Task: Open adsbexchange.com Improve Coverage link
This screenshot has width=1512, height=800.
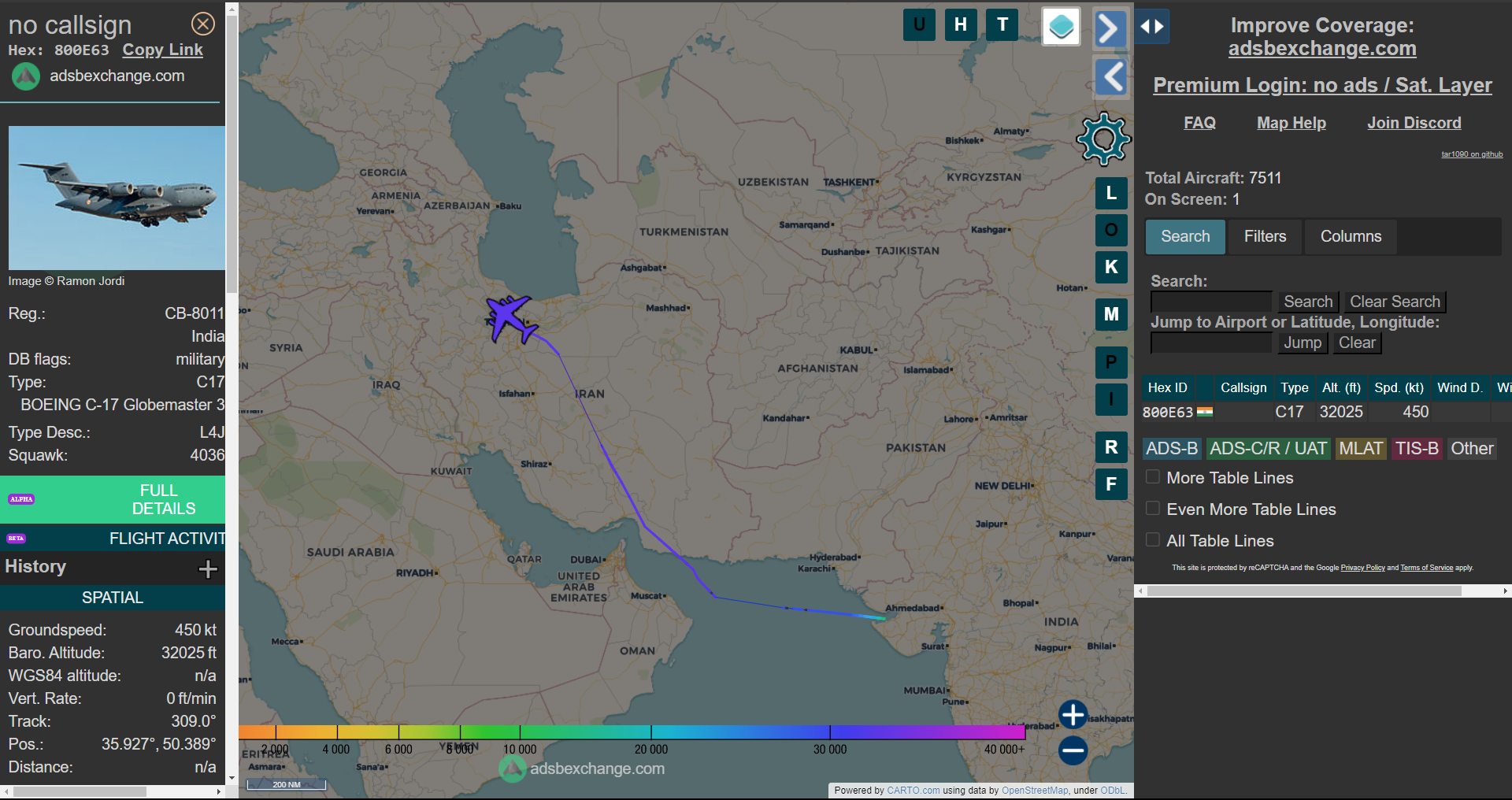Action: coord(1322,49)
